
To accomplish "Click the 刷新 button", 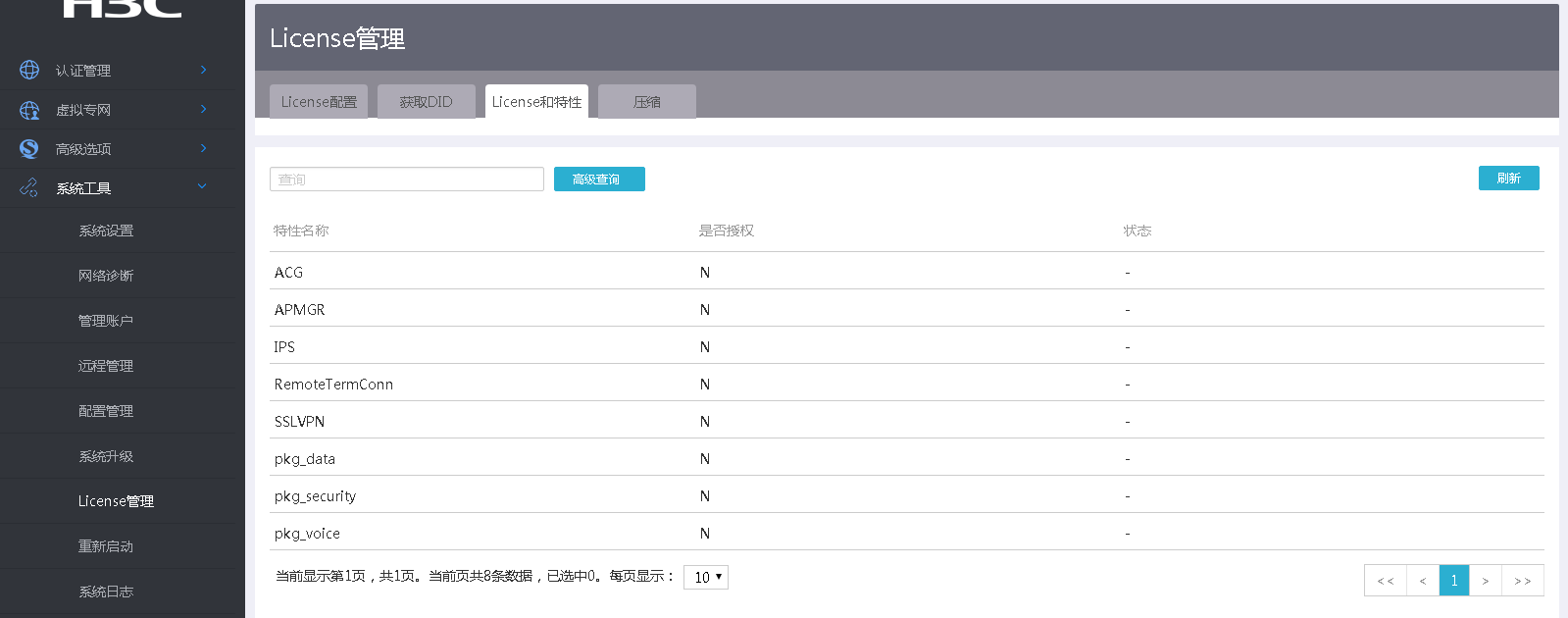I will coord(1509,178).
